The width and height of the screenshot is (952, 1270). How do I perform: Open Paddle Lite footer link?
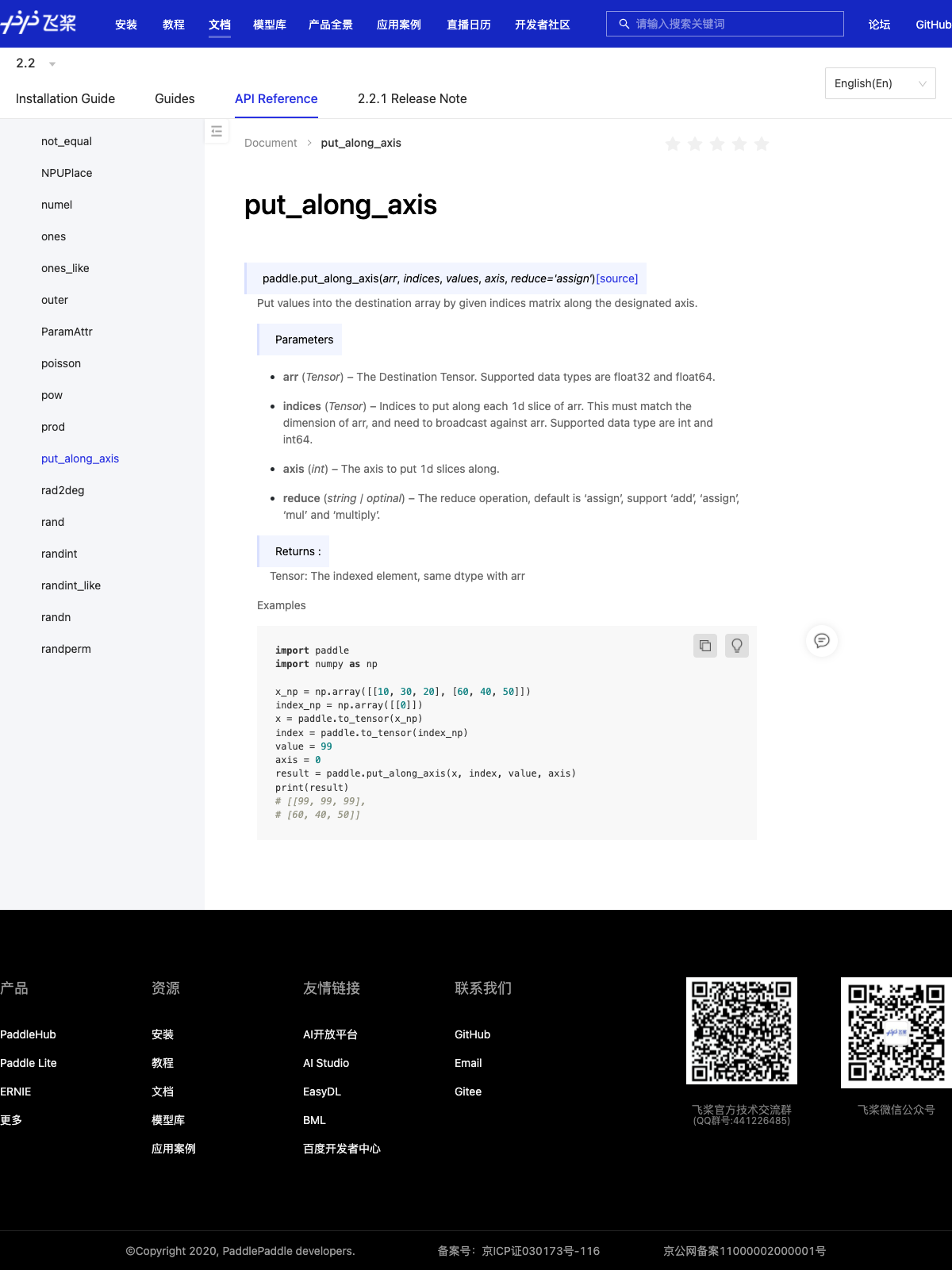[29, 1063]
